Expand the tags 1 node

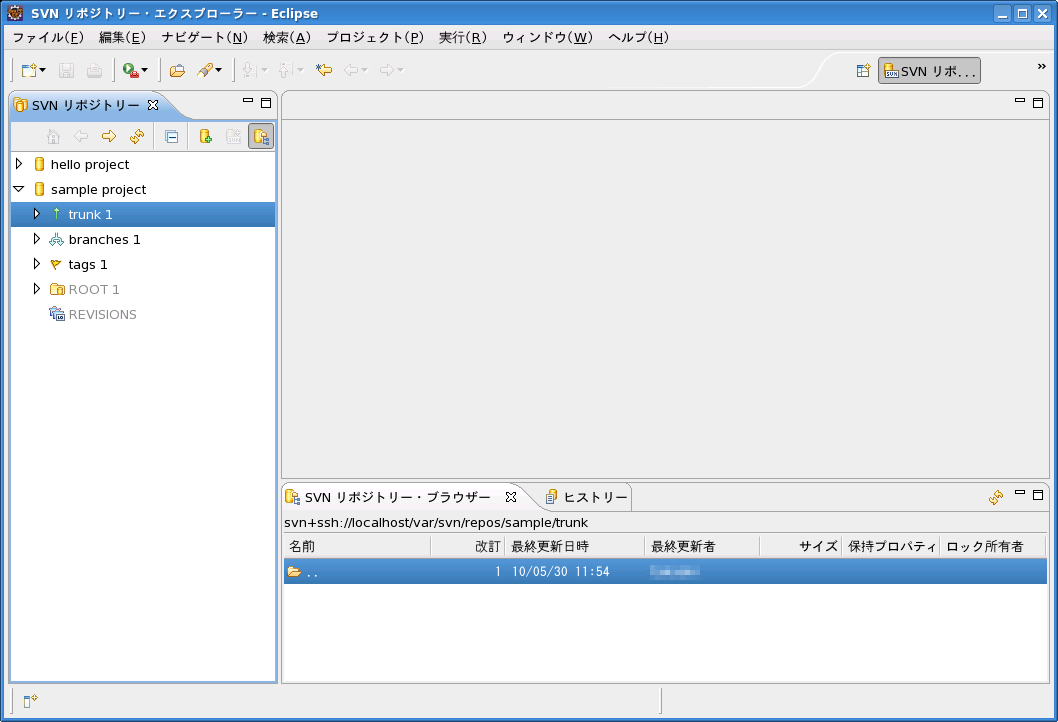point(36,264)
